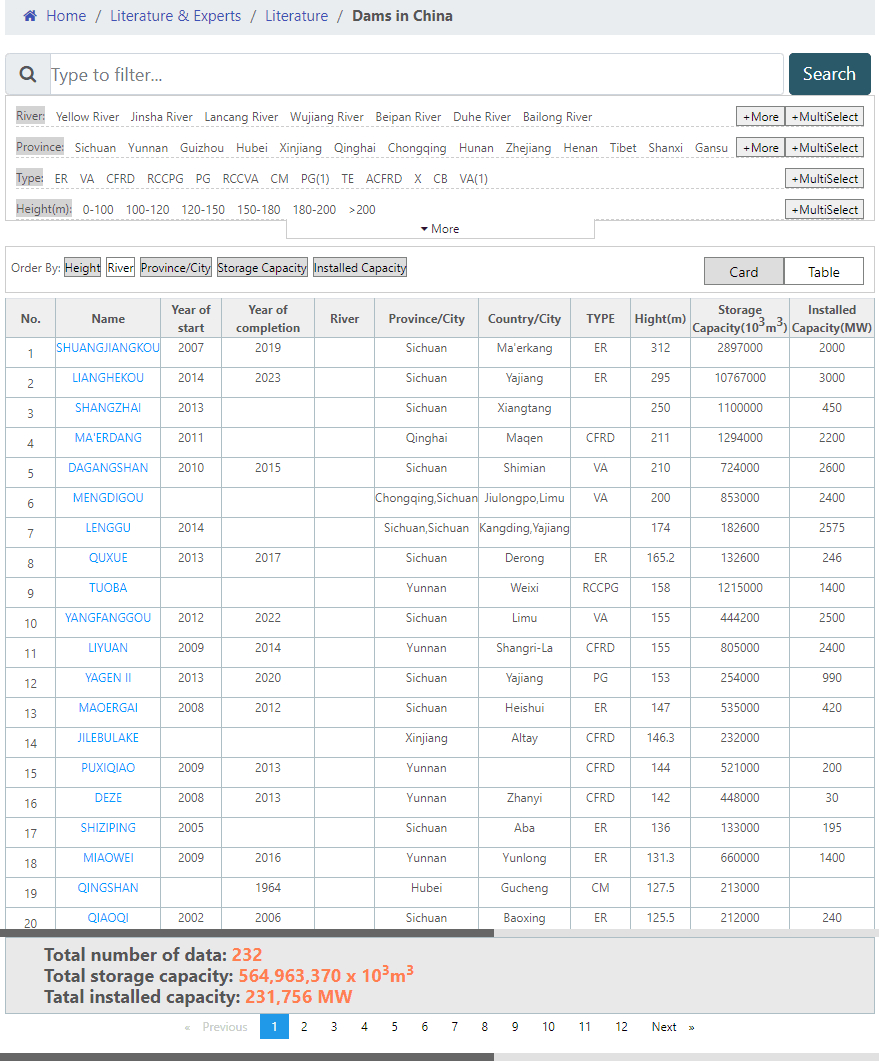The height and width of the screenshot is (1061, 879).
Task: Open DAGANGSHAN dam entry
Action: click(x=108, y=468)
